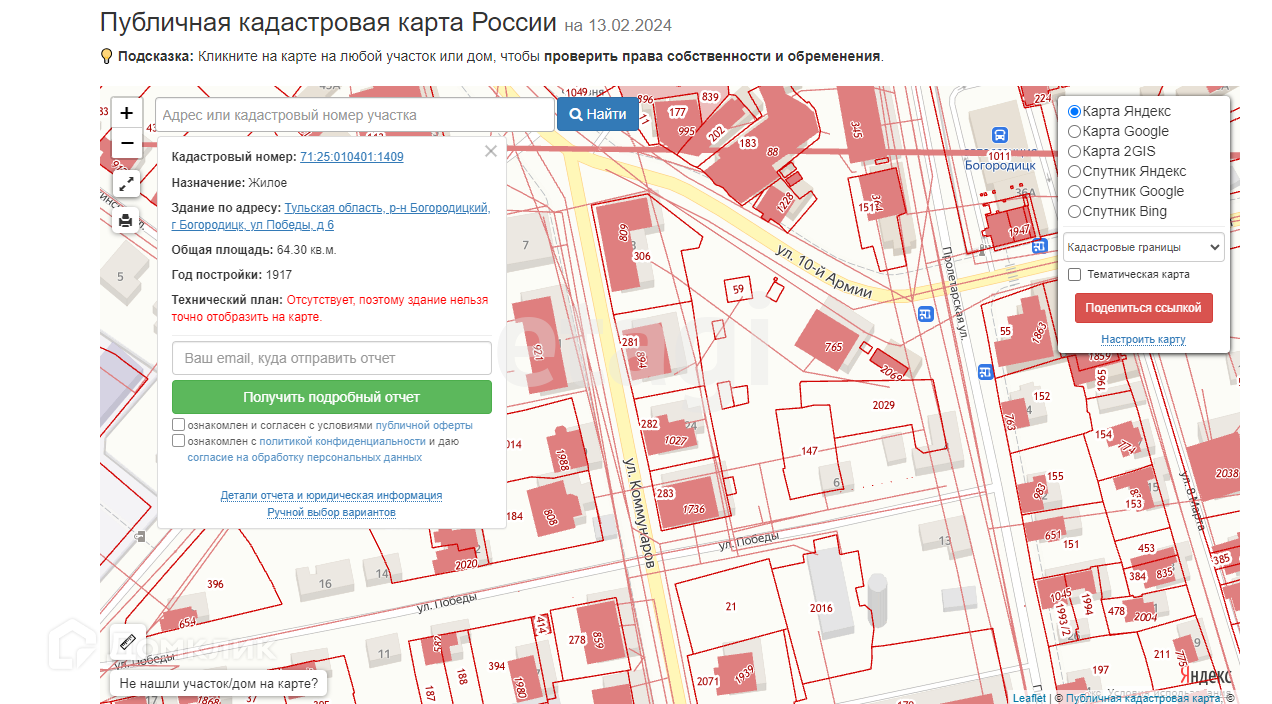
Task: Select Спутник Google layer
Action: point(1075,191)
